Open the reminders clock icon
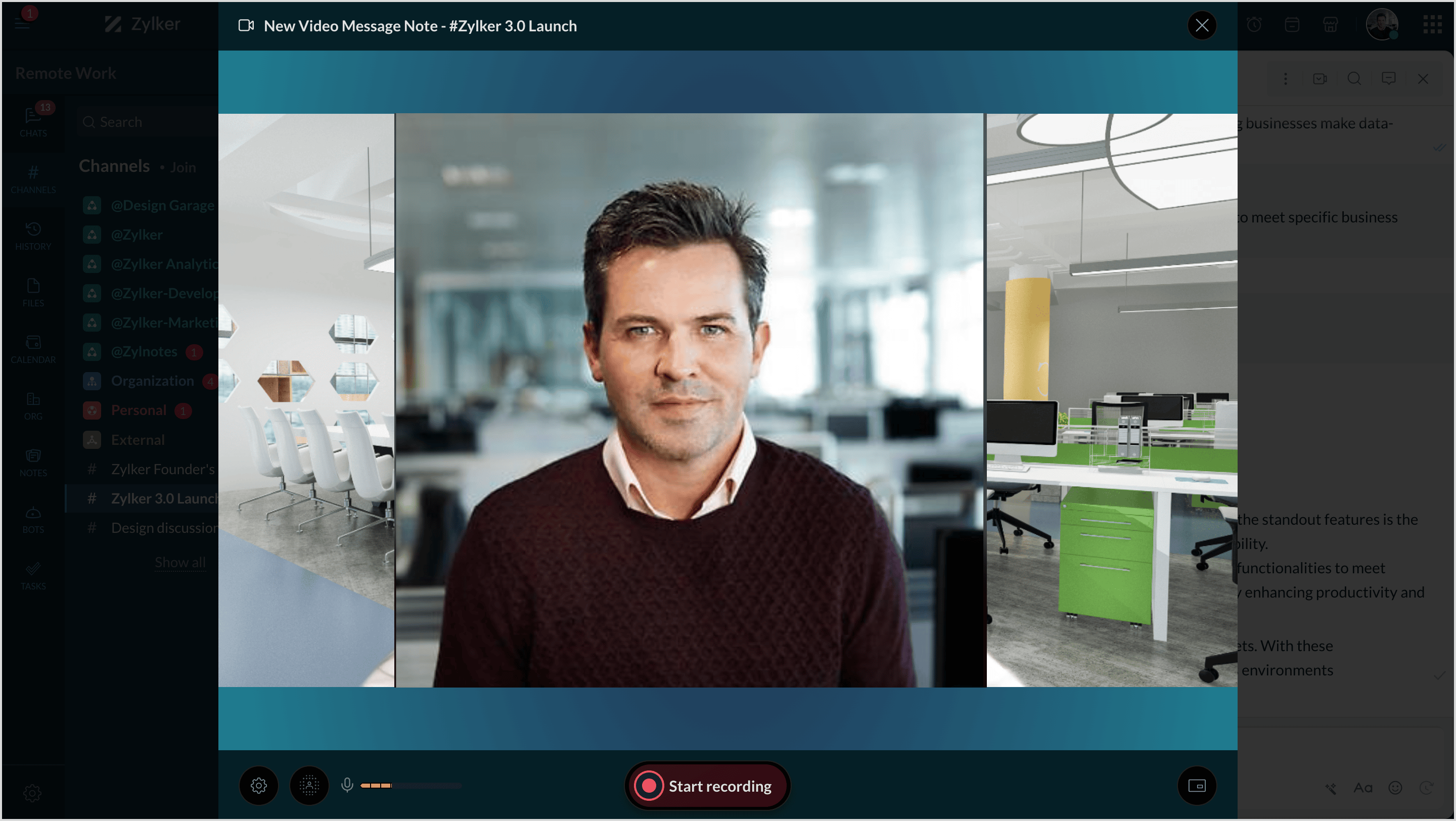 (x=1254, y=24)
